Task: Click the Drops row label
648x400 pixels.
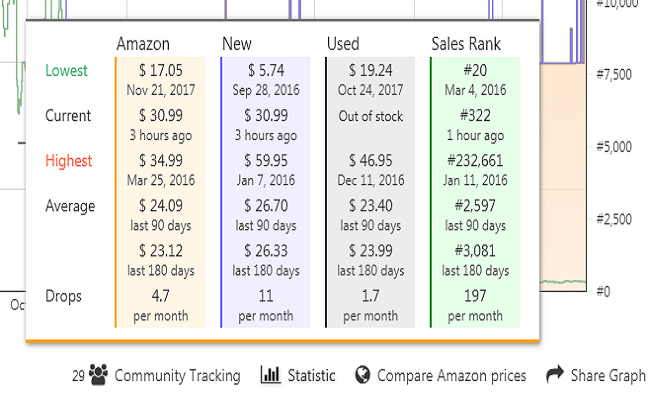Action: click(x=63, y=296)
